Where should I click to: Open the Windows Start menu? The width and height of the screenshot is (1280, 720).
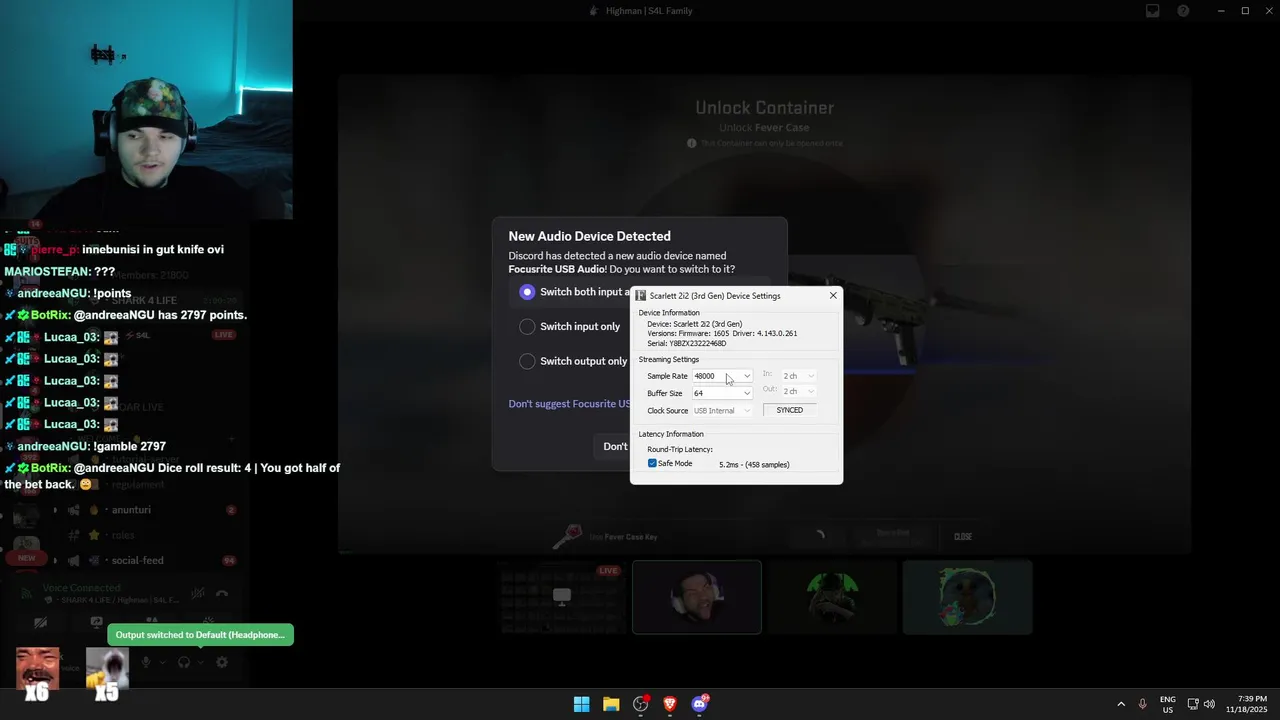(581, 704)
